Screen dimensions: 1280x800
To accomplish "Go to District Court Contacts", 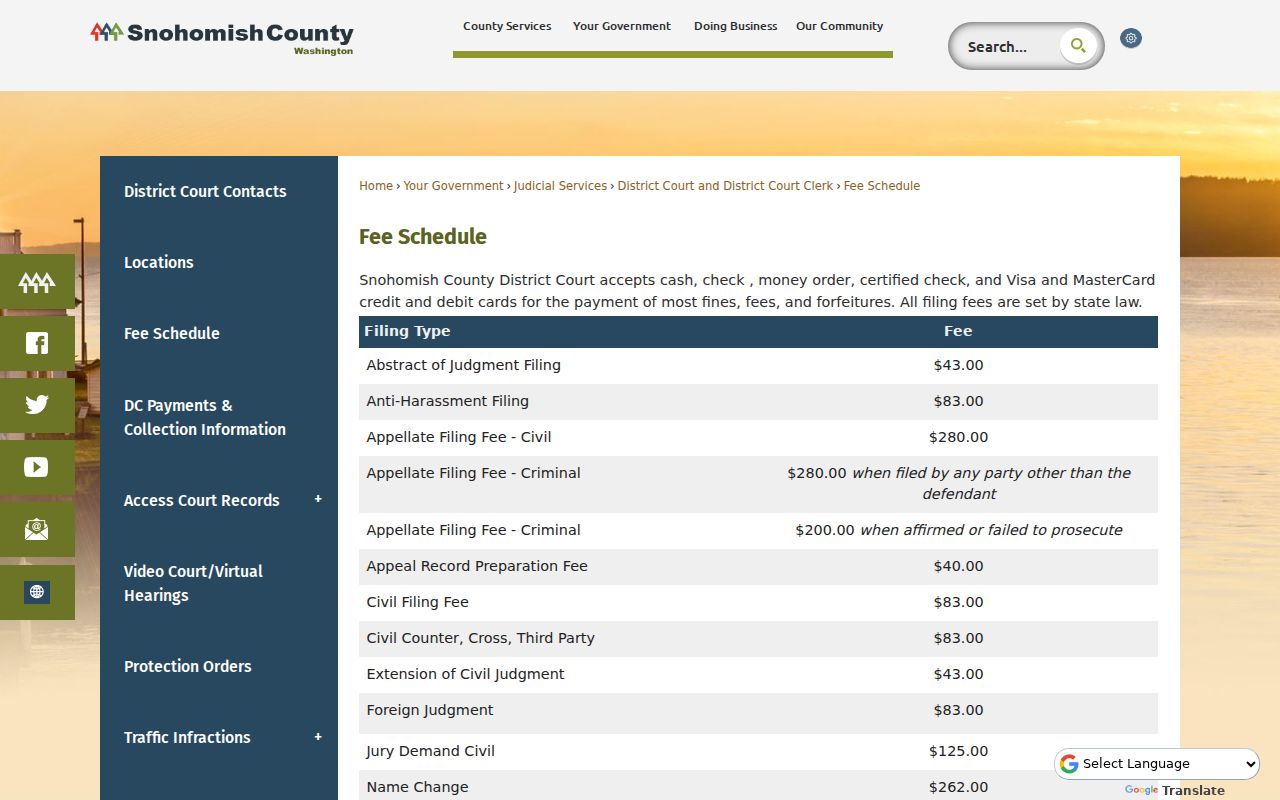I will pyautogui.click(x=205, y=191).
